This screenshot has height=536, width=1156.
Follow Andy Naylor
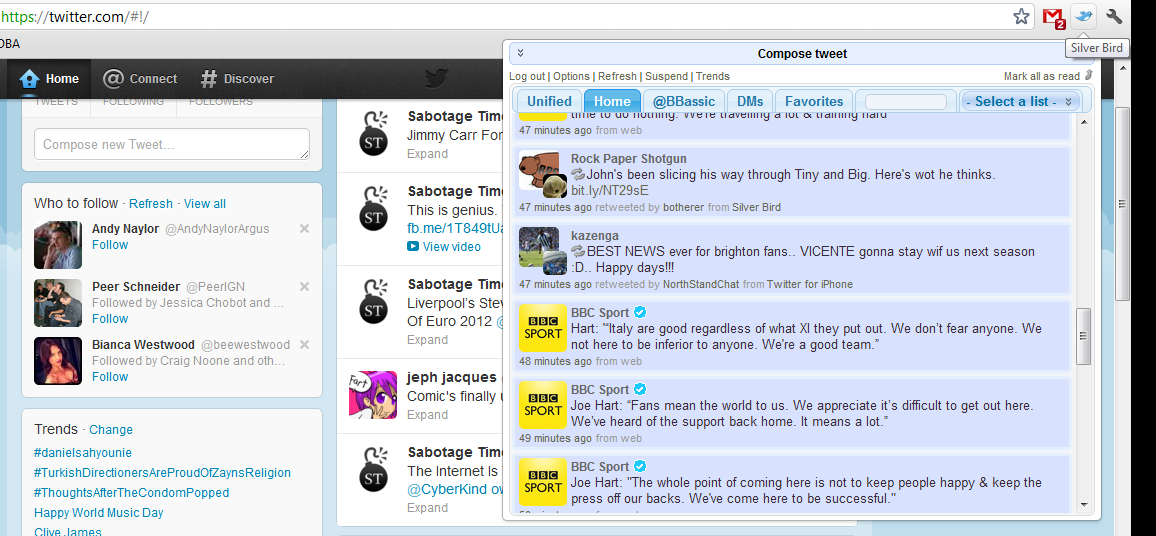point(110,245)
